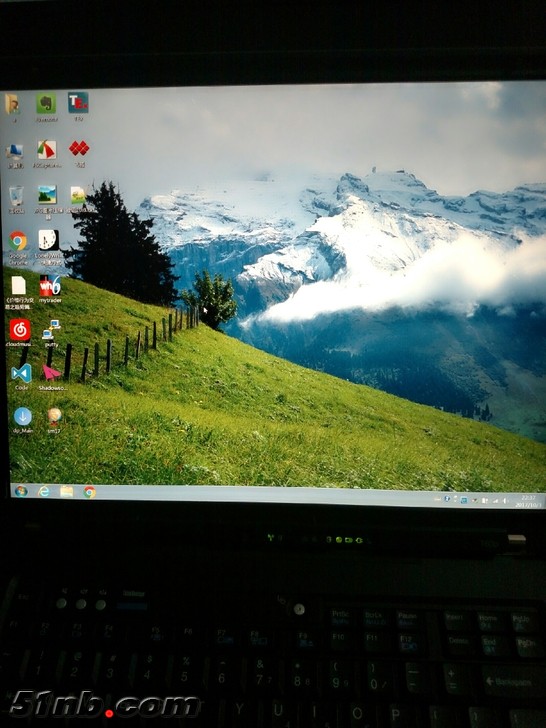Open the TeX editor desktop shortcut
The height and width of the screenshot is (728, 546).
[78, 103]
